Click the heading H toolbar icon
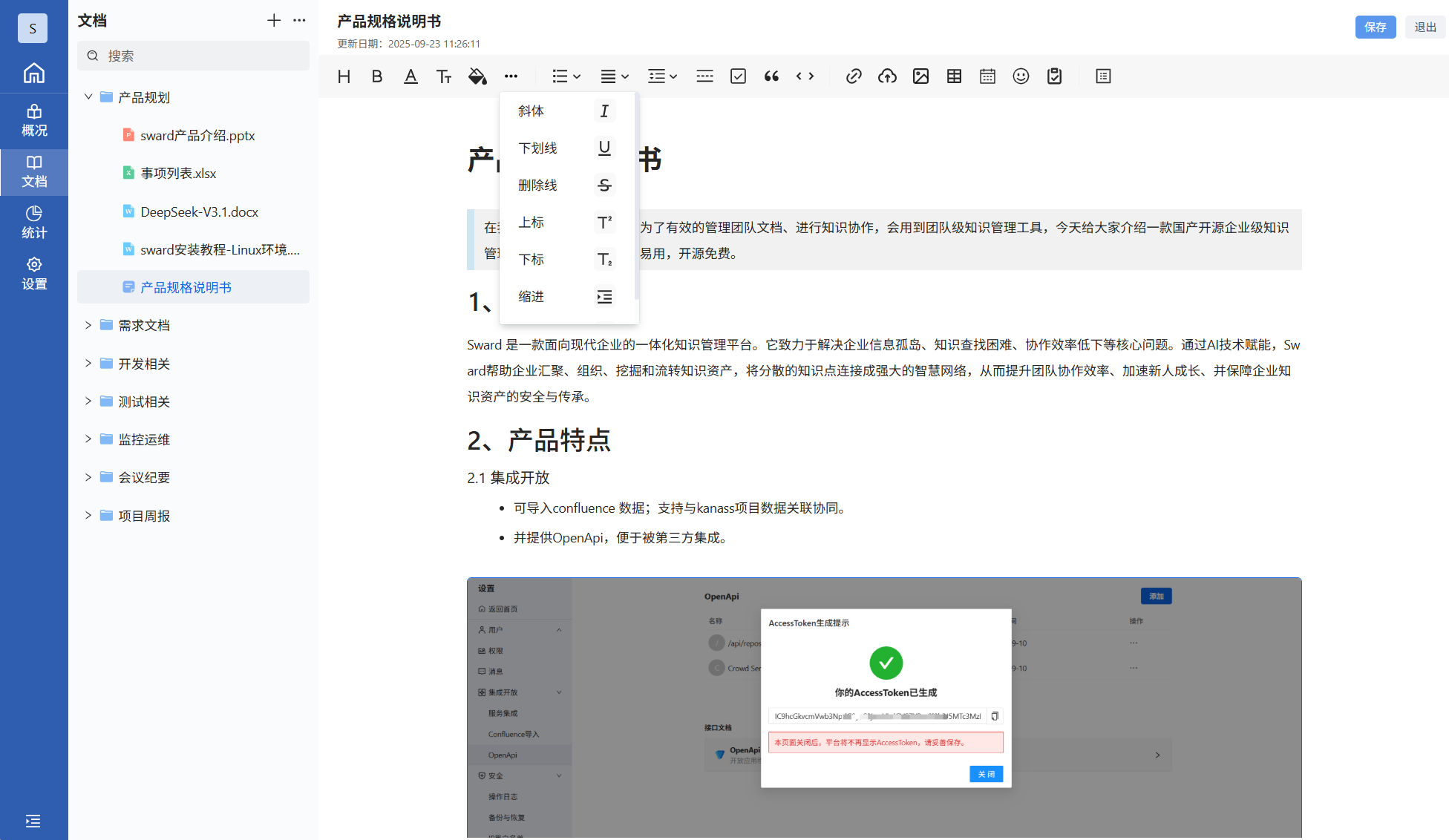The image size is (1449, 840). coord(344,76)
